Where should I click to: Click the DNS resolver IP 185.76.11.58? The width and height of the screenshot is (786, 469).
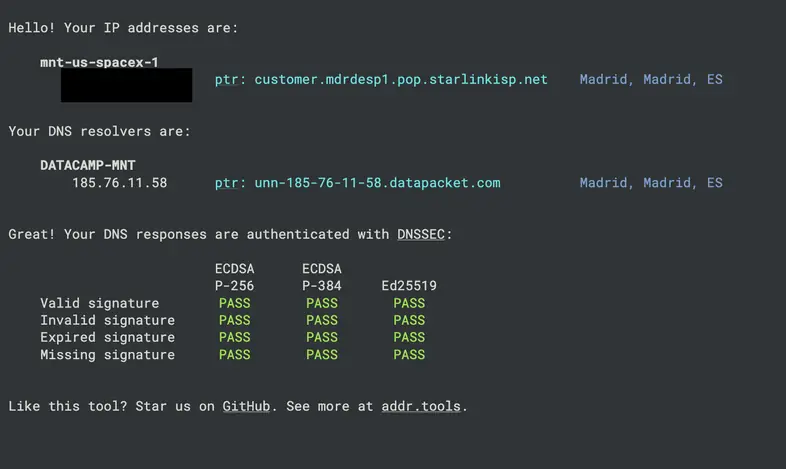(120, 183)
